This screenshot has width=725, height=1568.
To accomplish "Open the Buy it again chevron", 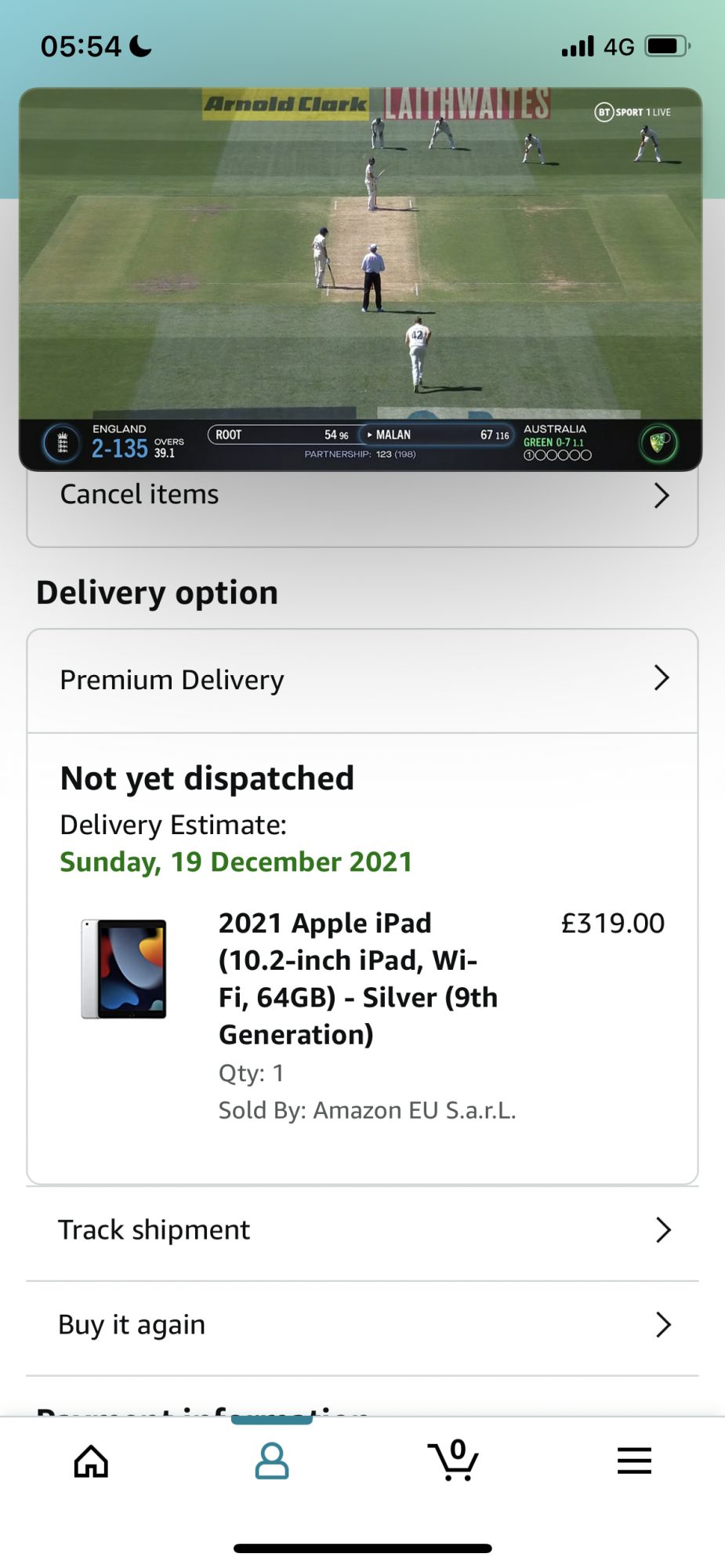I will (663, 1325).
